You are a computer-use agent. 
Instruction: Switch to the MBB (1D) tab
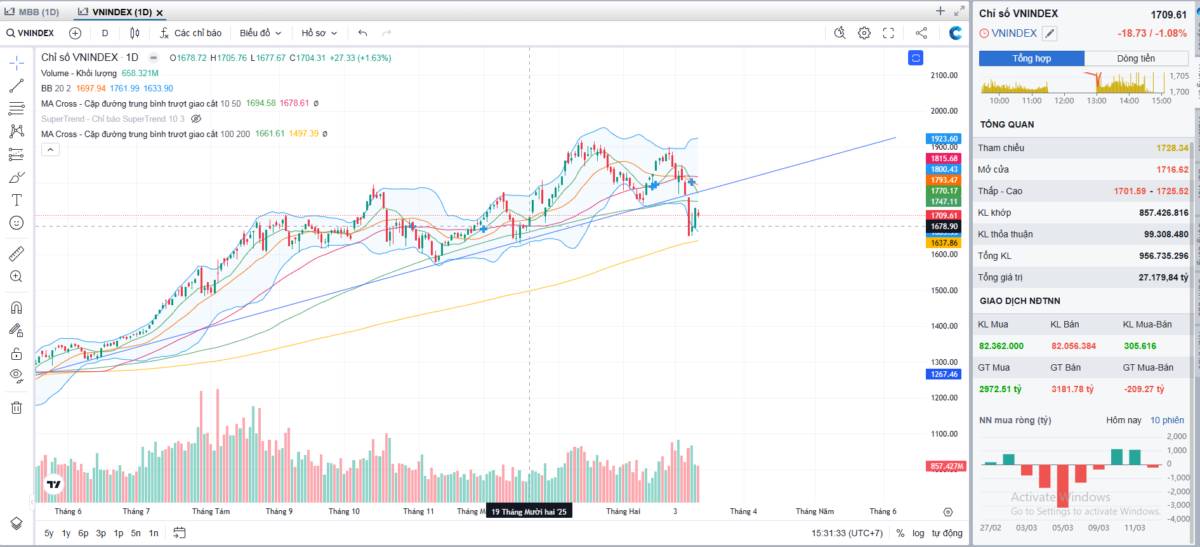[x=32, y=11]
